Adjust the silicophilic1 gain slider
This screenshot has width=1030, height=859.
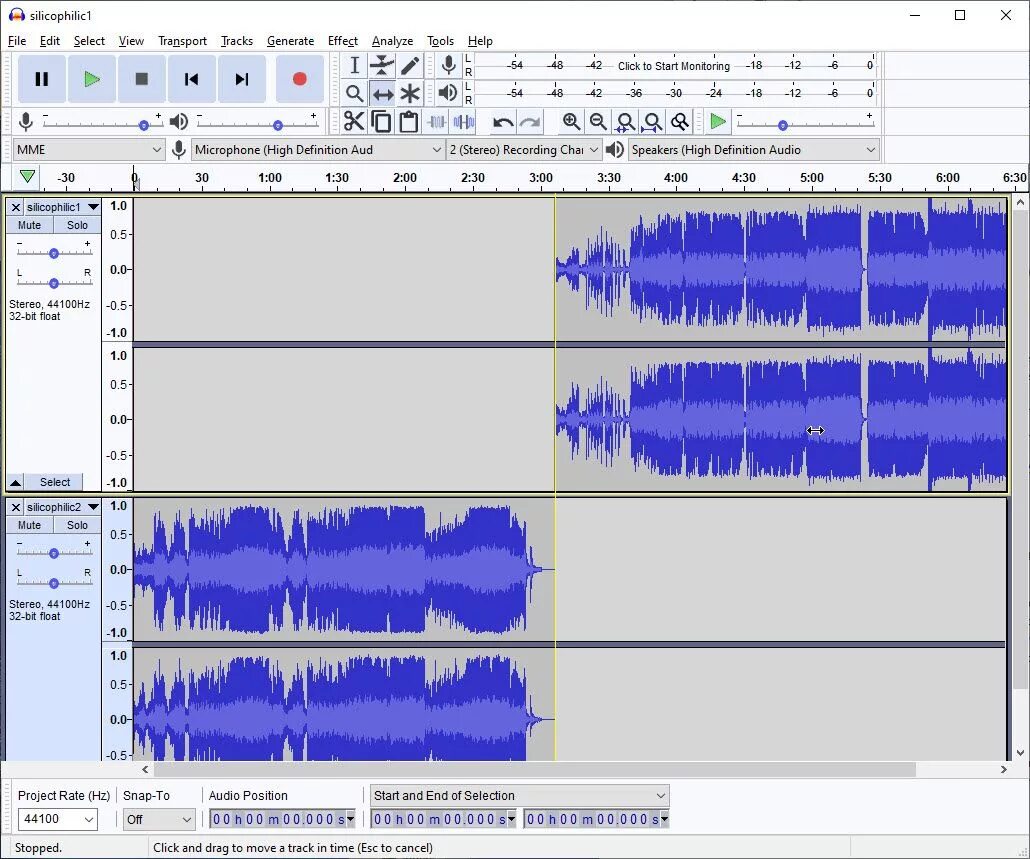click(51, 252)
